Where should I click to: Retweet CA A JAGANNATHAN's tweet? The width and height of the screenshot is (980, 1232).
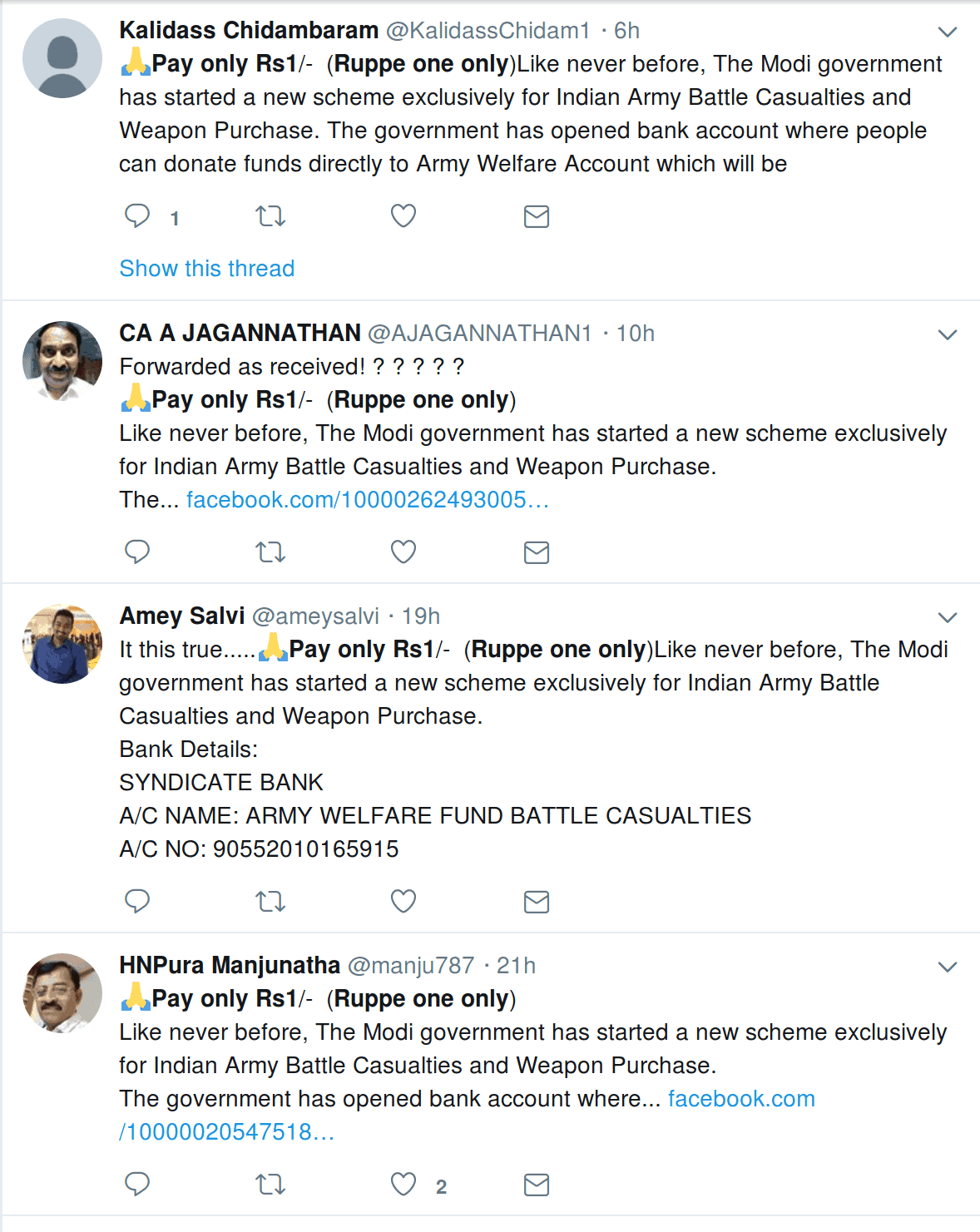coord(270,552)
